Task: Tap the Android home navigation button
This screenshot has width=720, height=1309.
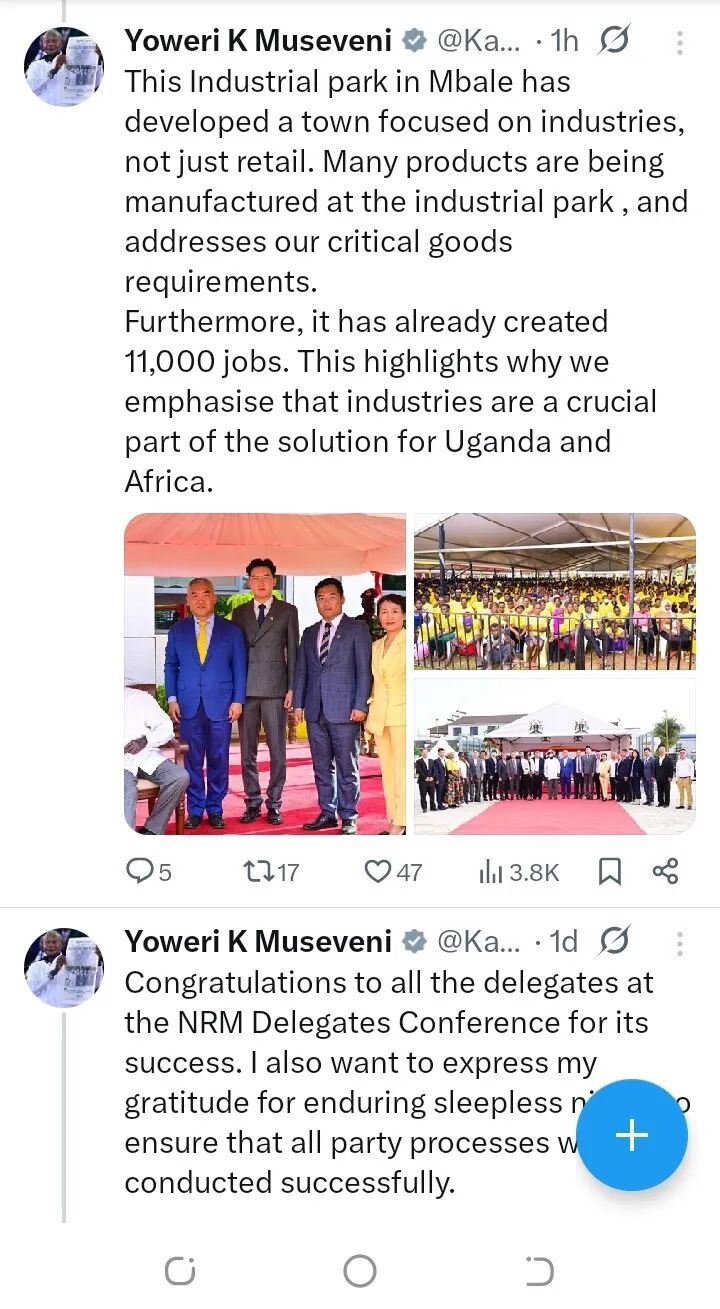Action: (x=360, y=1271)
